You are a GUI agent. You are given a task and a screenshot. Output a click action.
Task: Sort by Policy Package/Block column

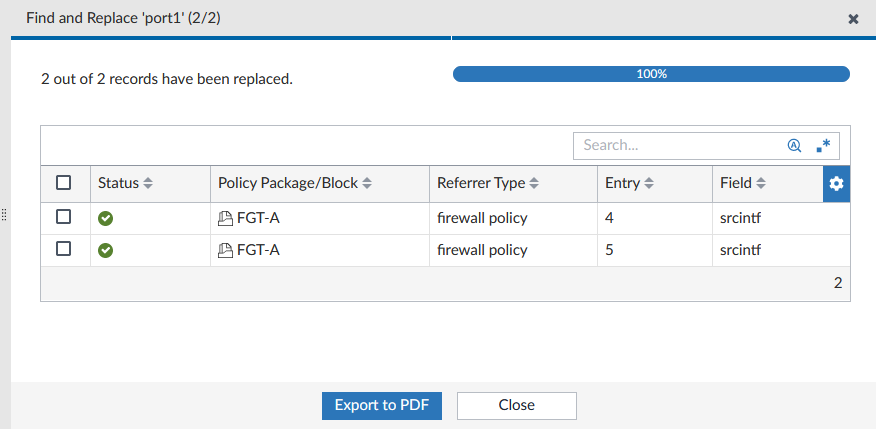pyautogui.click(x=295, y=184)
